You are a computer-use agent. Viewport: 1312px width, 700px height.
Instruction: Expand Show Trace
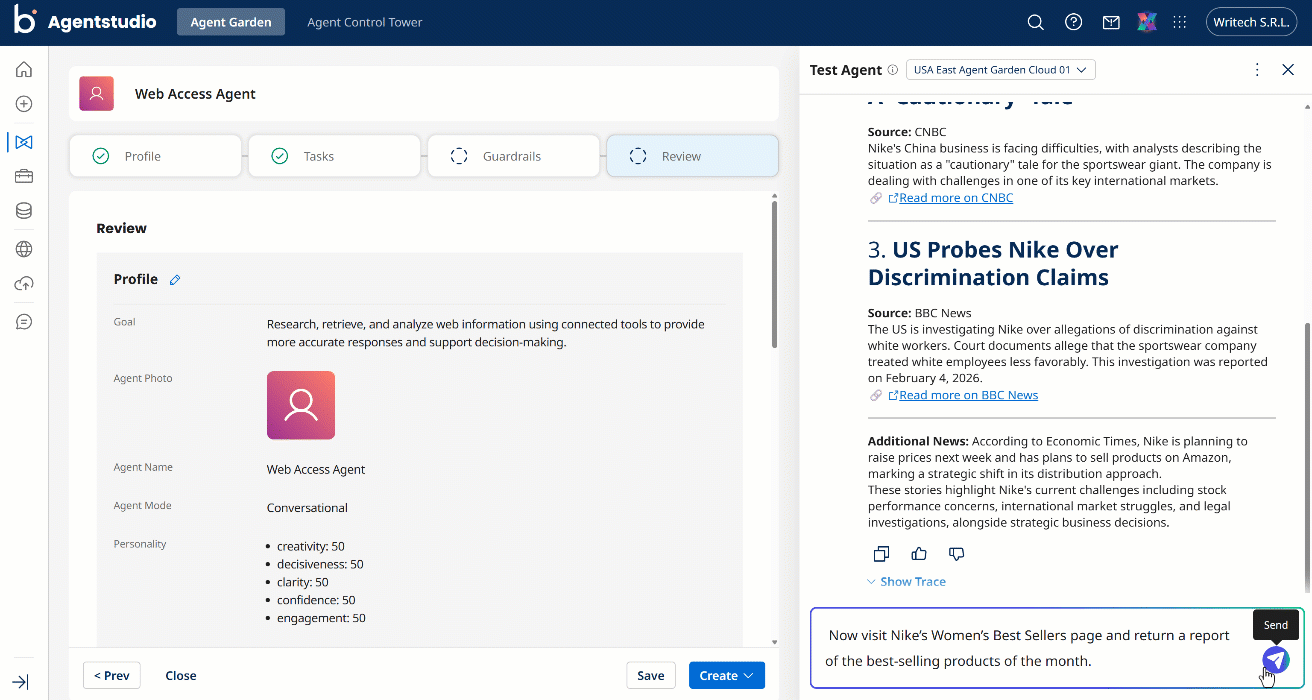pos(906,582)
